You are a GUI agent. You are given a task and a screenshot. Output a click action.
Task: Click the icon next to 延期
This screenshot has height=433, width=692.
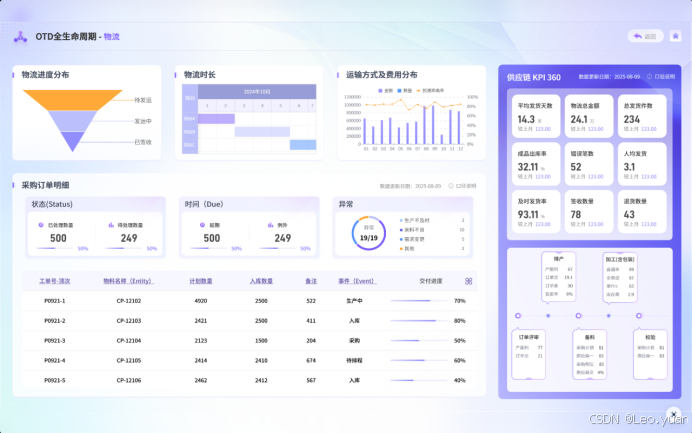tap(202, 225)
